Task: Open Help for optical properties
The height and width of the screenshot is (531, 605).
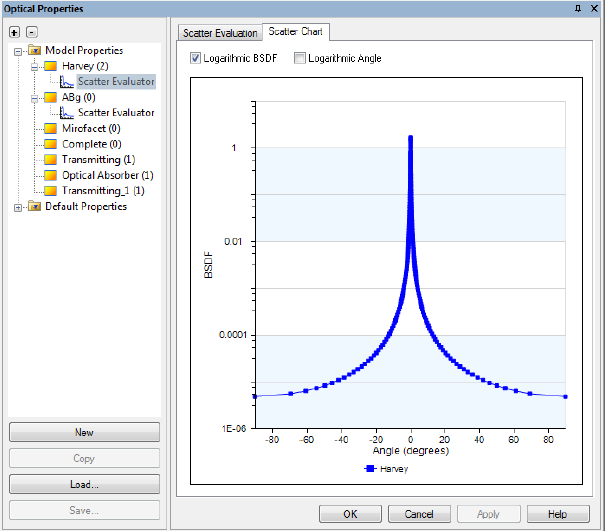Action: (558, 514)
